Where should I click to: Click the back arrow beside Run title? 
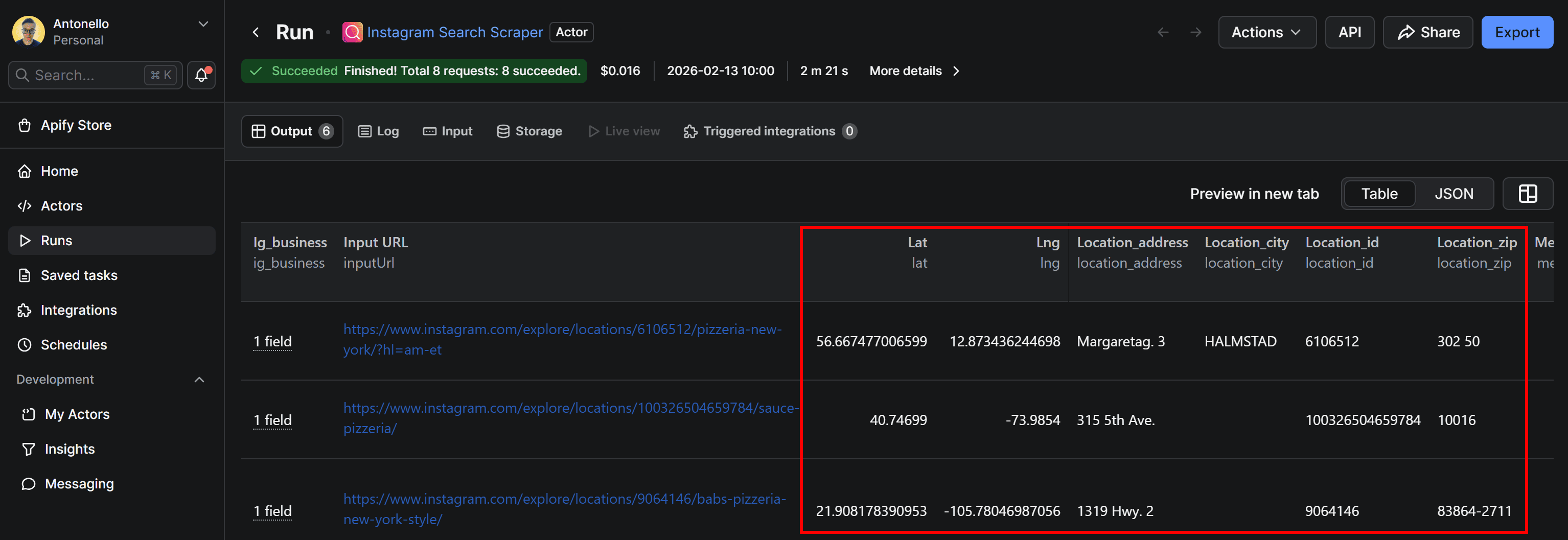256,32
